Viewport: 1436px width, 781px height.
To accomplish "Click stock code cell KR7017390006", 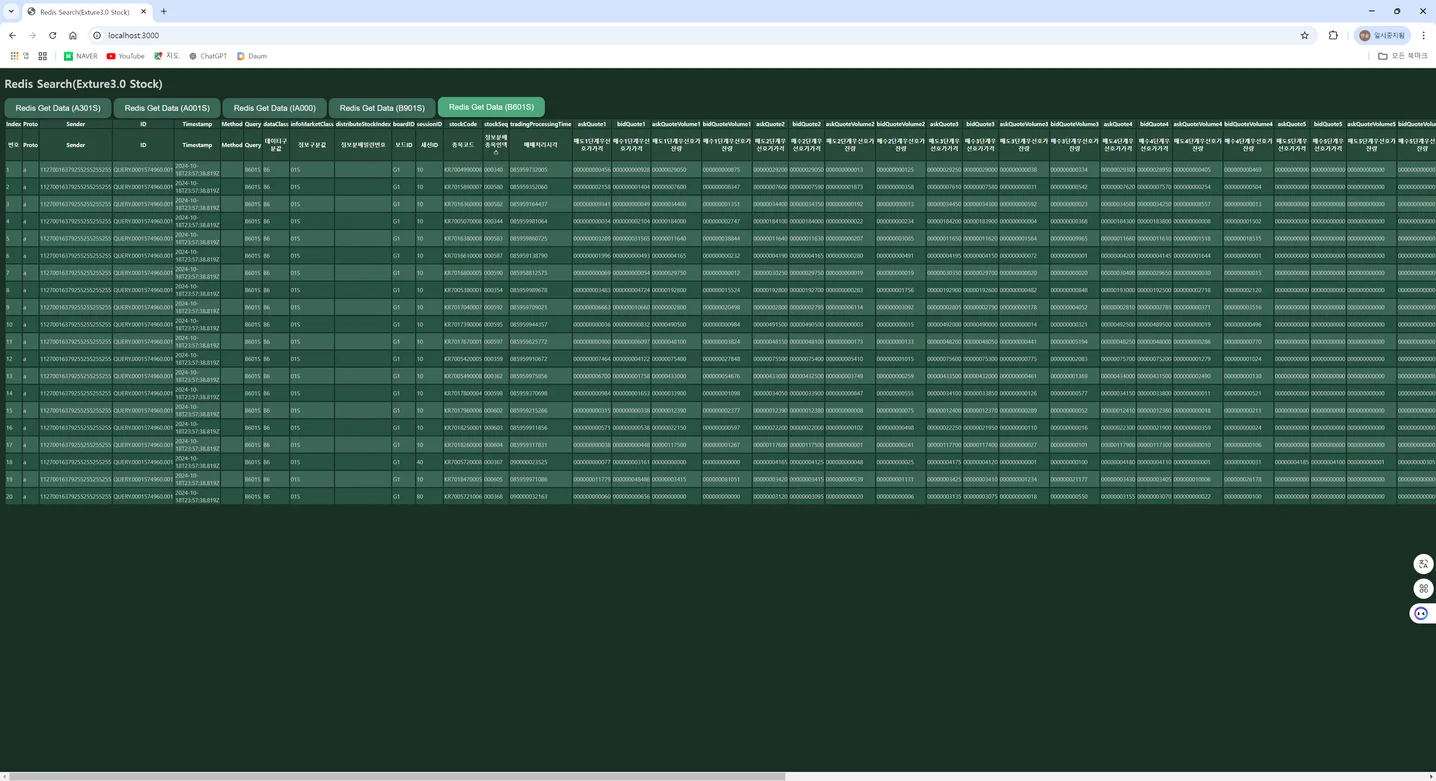I will pyautogui.click(x=463, y=325).
